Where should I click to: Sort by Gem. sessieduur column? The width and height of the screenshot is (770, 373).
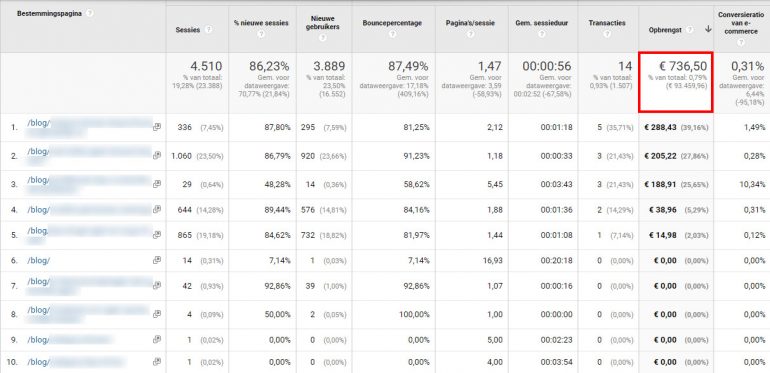coord(542,23)
